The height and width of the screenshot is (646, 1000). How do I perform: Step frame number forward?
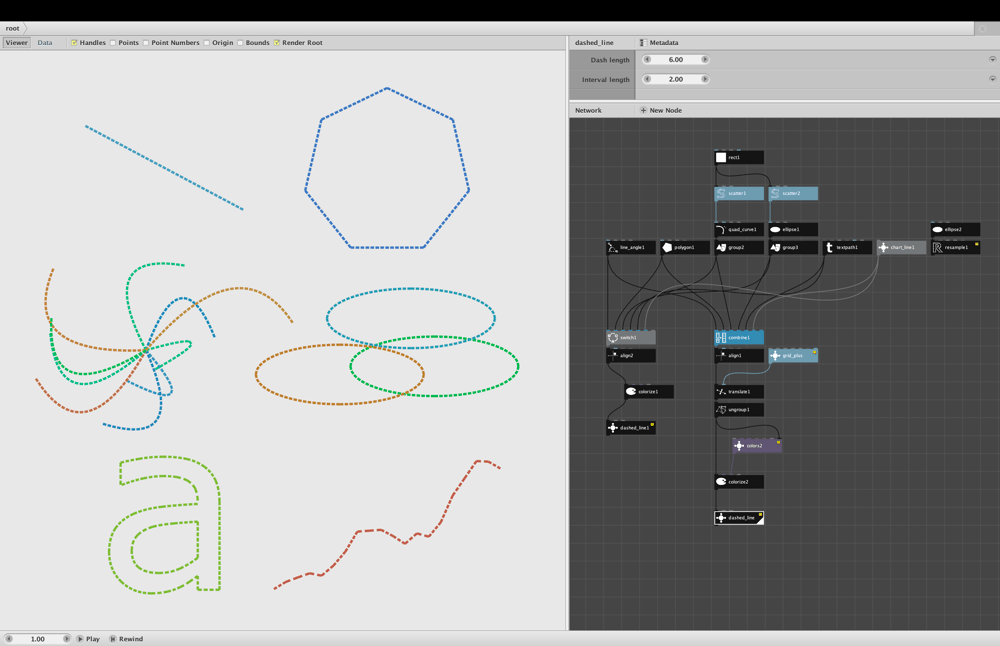tap(66, 638)
